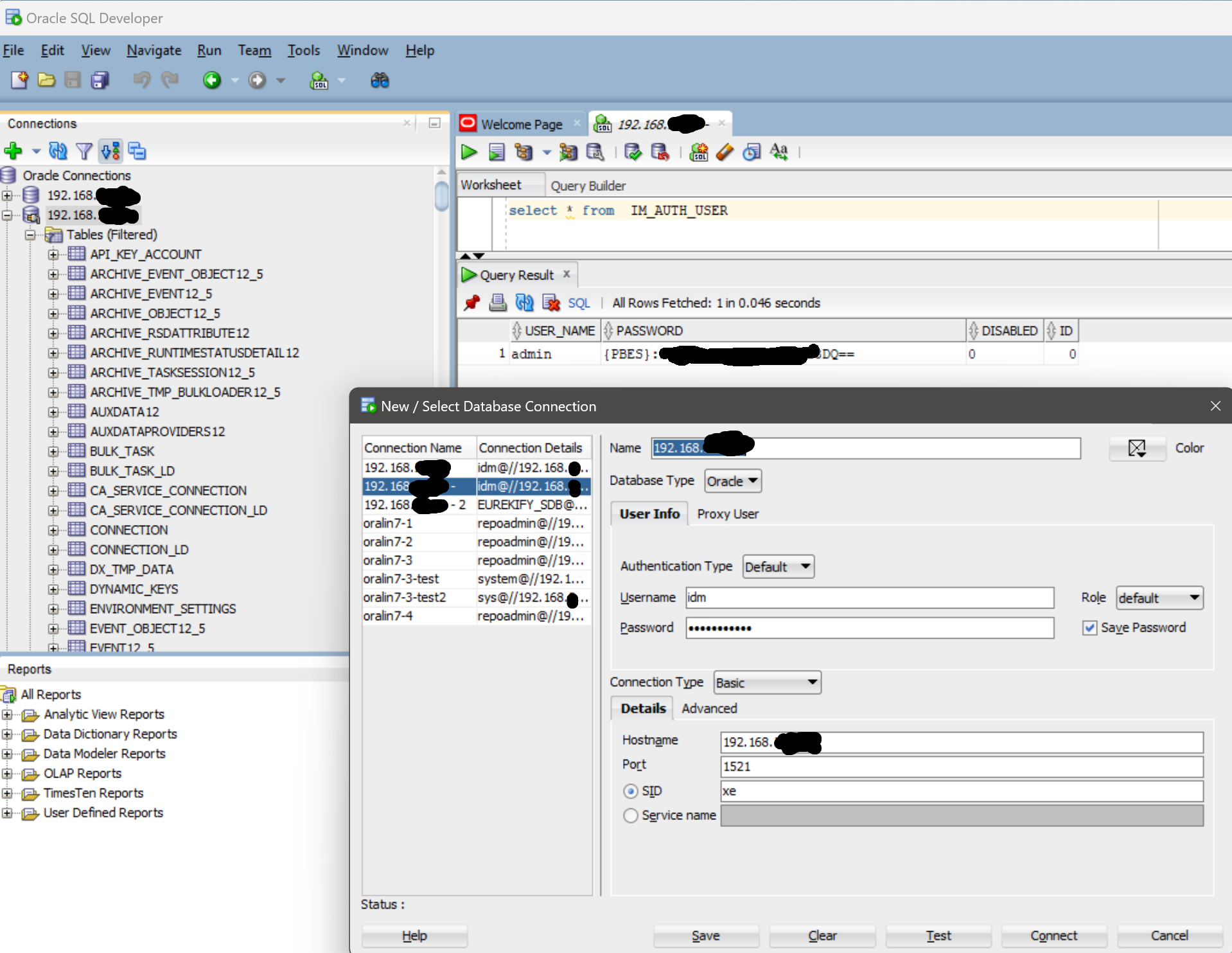Select the SID radio button
The height and width of the screenshot is (953, 1232).
(x=631, y=791)
